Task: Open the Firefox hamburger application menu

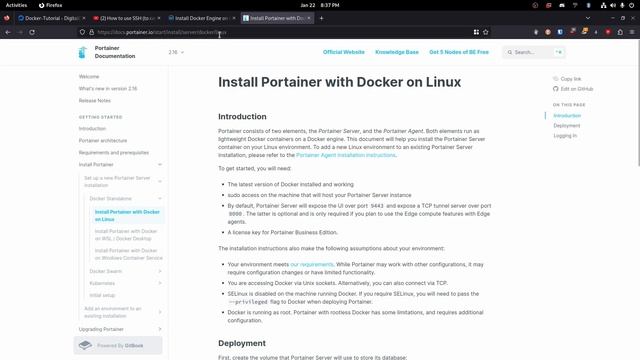Action: coord(632,32)
